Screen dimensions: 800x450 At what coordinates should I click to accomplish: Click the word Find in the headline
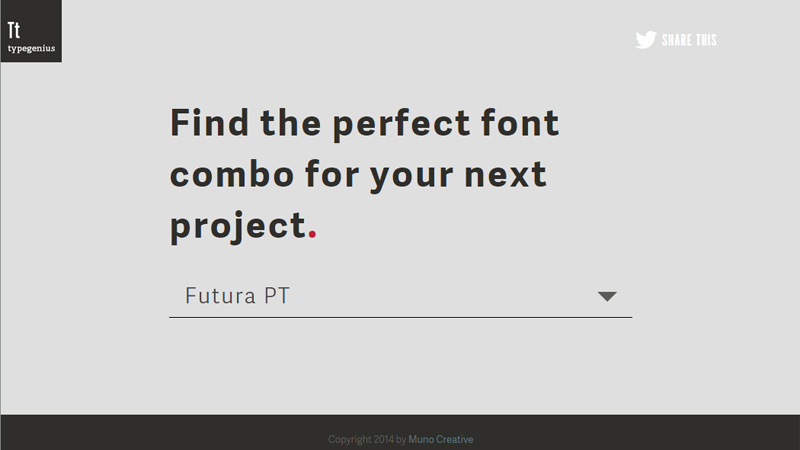[x=209, y=122]
